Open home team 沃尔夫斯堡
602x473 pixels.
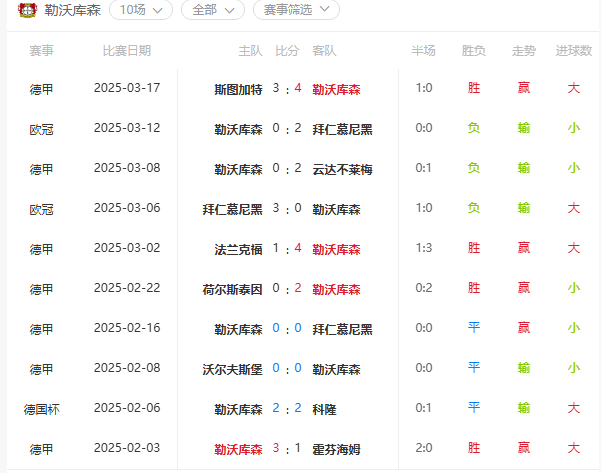tap(232, 369)
